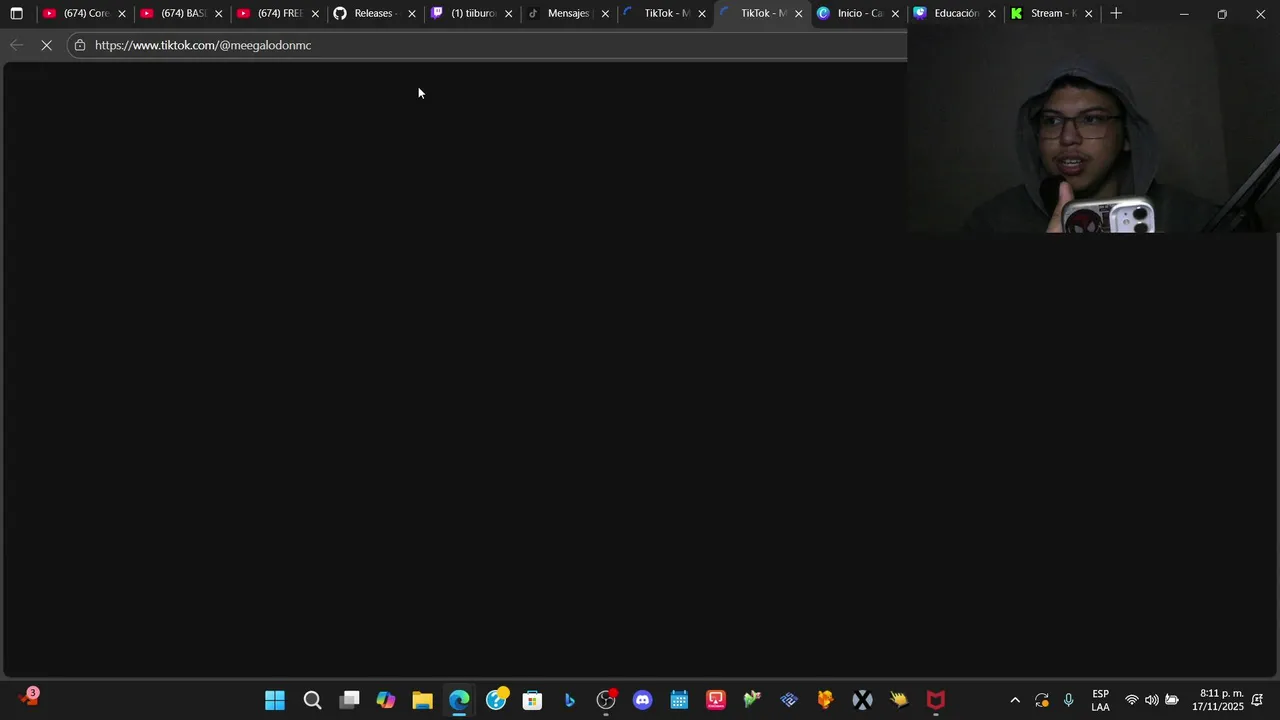Screen dimensions: 1280x720
Task: Open Task View in the taskbar
Action: 349,700
